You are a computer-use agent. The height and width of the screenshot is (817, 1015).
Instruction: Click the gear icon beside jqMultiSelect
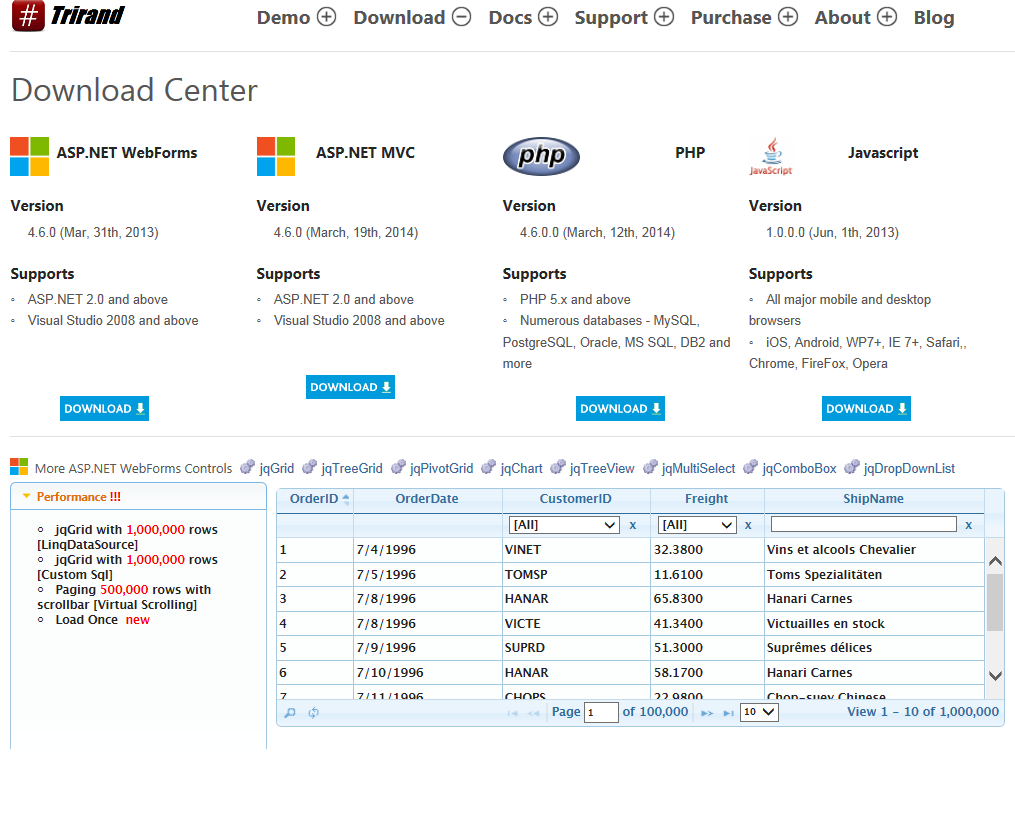[650, 467]
